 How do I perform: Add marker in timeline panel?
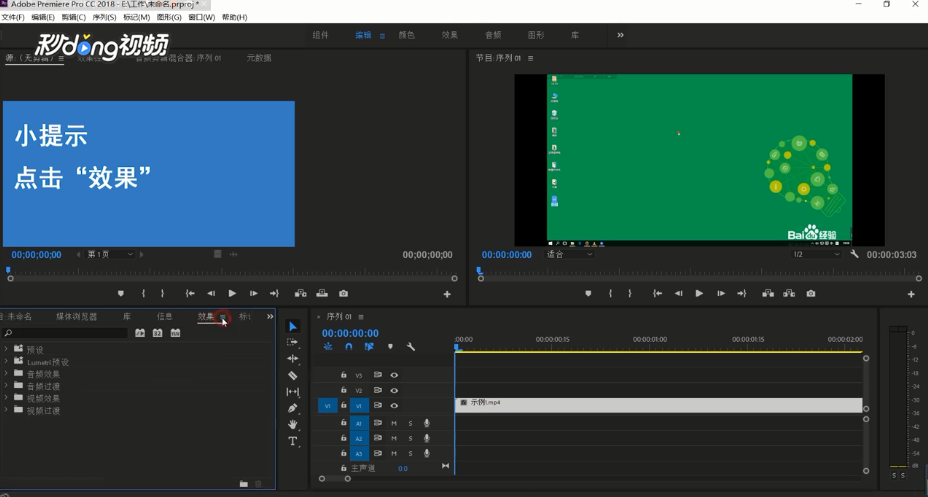[390, 347]
